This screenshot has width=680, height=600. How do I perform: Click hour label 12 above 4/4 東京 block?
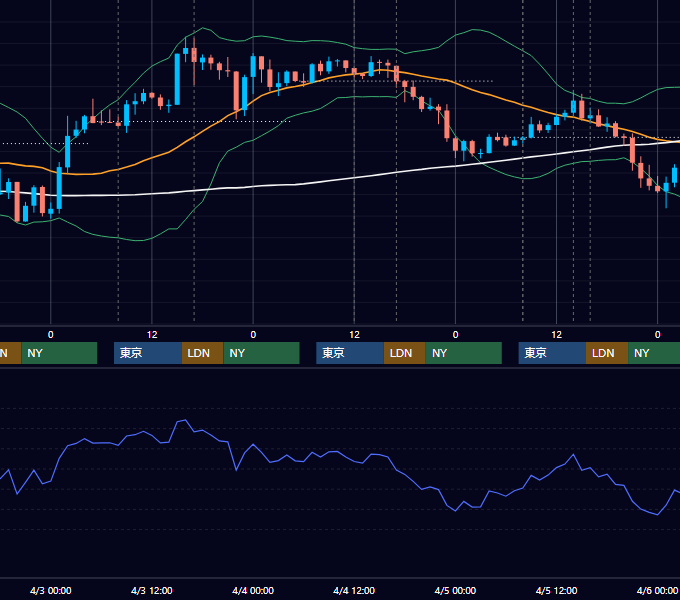click(x=354, y=335)
